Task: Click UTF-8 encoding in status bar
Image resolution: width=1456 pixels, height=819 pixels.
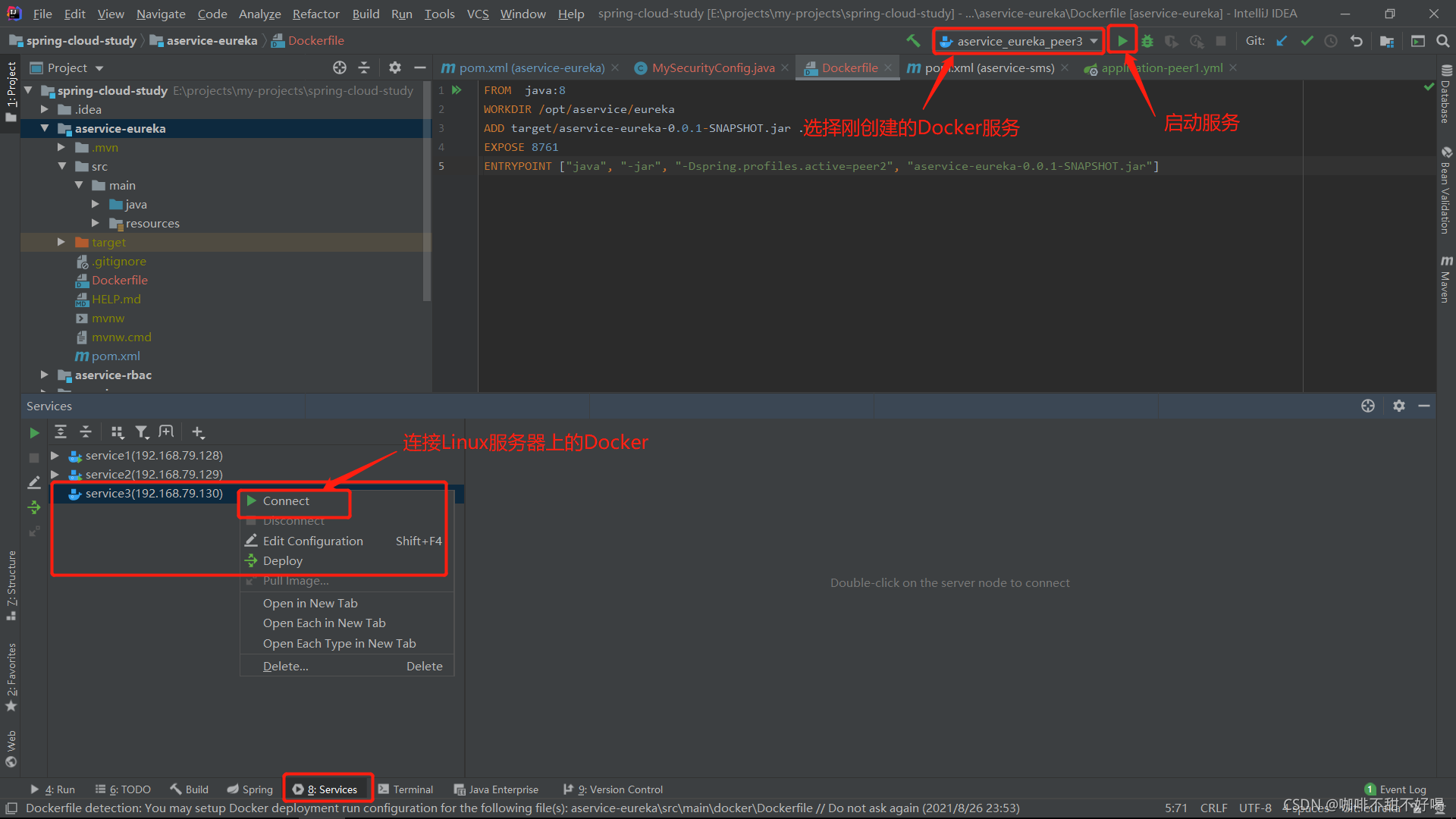Action: click(x=1255, y=808)
